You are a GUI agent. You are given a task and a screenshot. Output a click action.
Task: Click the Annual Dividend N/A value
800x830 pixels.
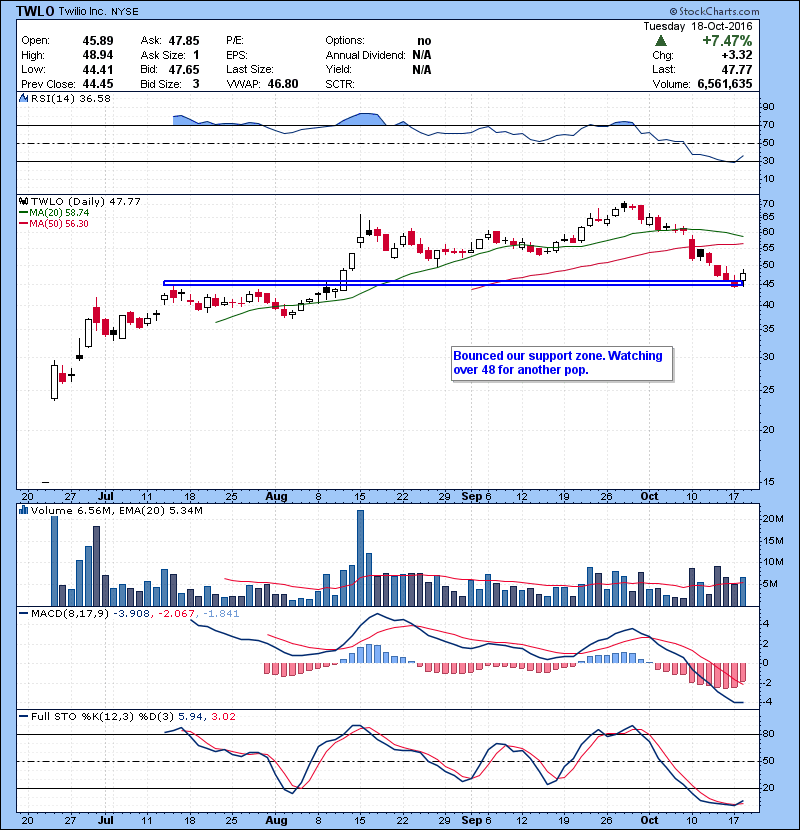pyautogui.click(x=421, y=55)
